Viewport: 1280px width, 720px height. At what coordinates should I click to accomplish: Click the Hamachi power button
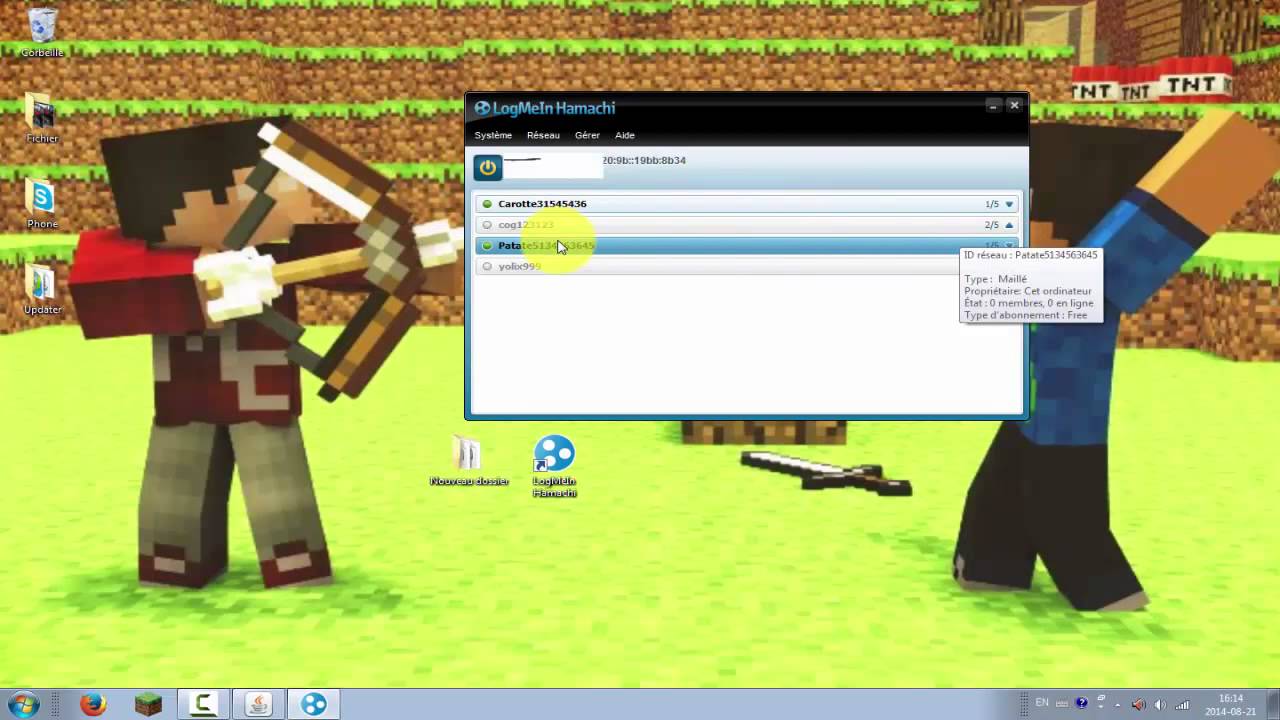click(x=487, y=167)
